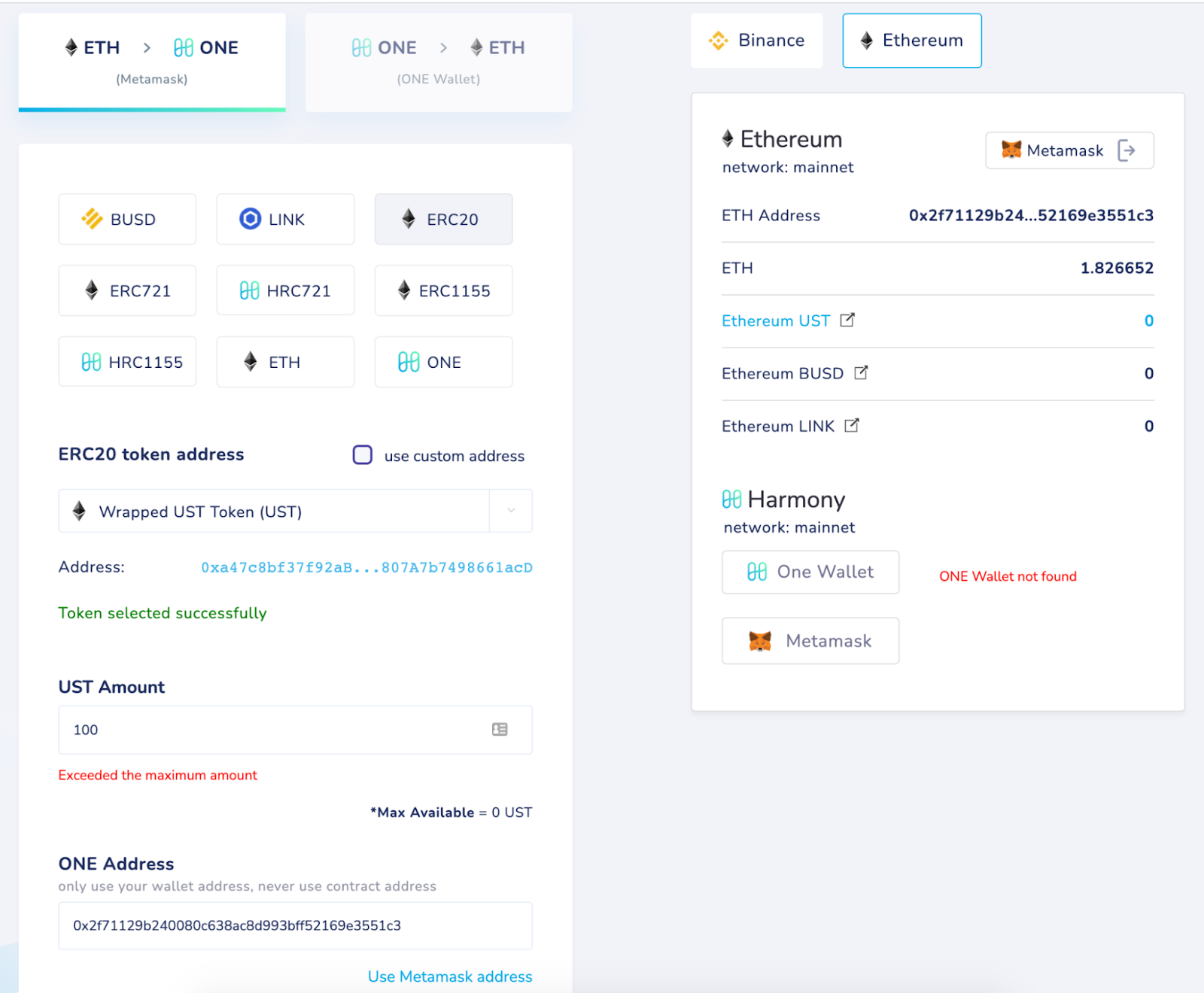Focus the ONE Address input field

coord(295,925)
